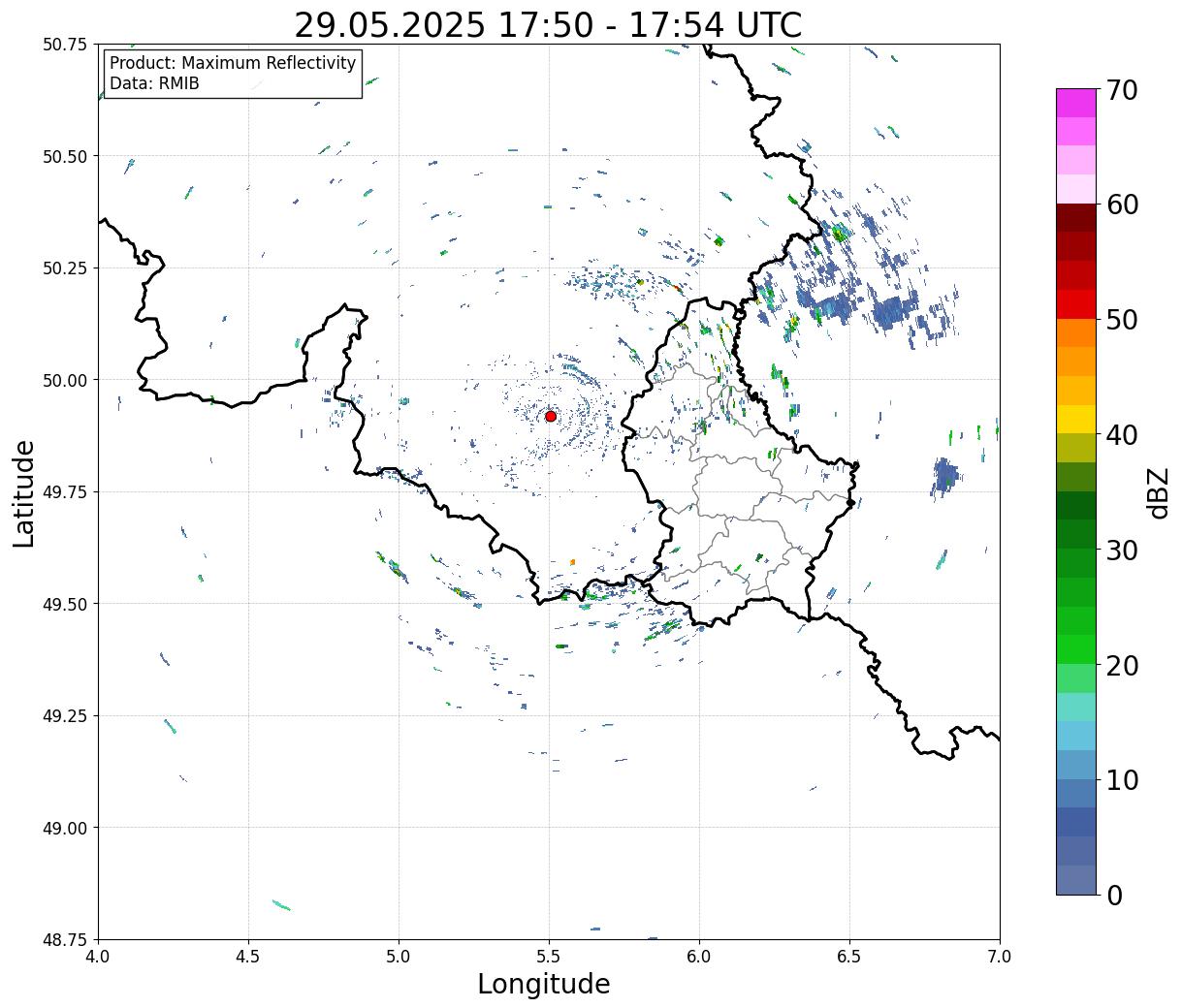
Task: Click the latitude tick label 50.50
Action: point(65,156)
